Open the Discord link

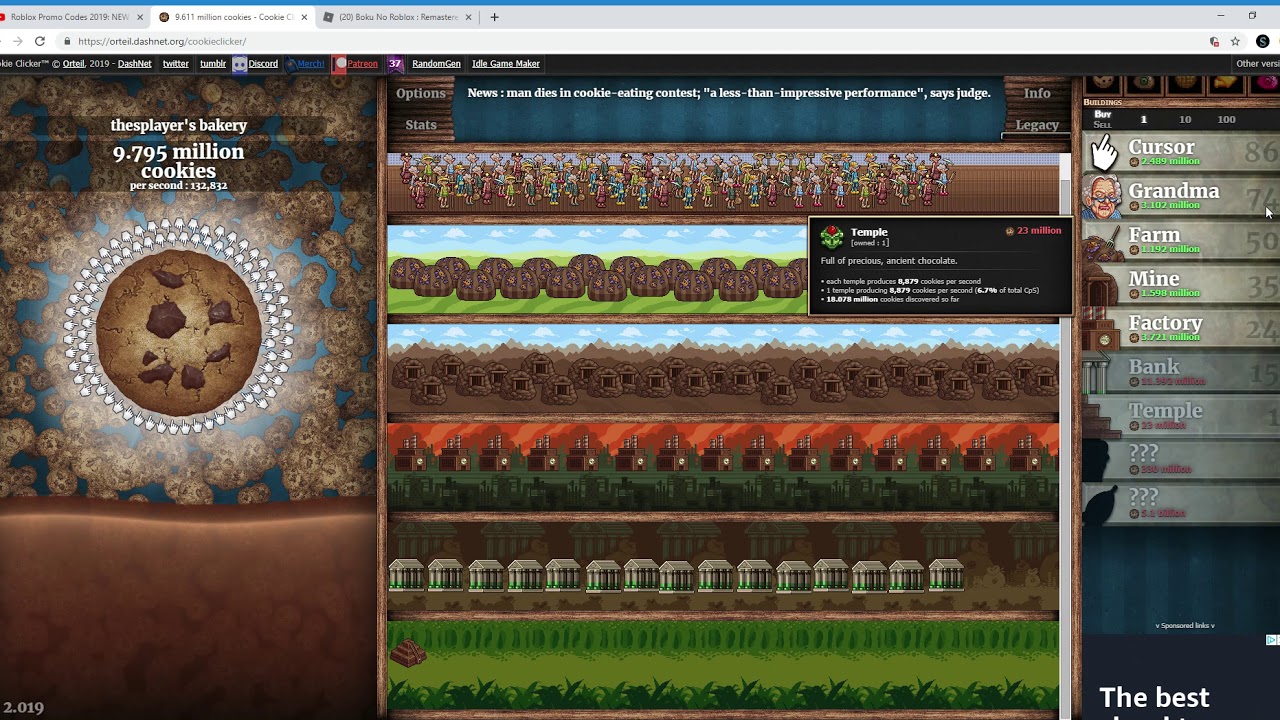256,63
